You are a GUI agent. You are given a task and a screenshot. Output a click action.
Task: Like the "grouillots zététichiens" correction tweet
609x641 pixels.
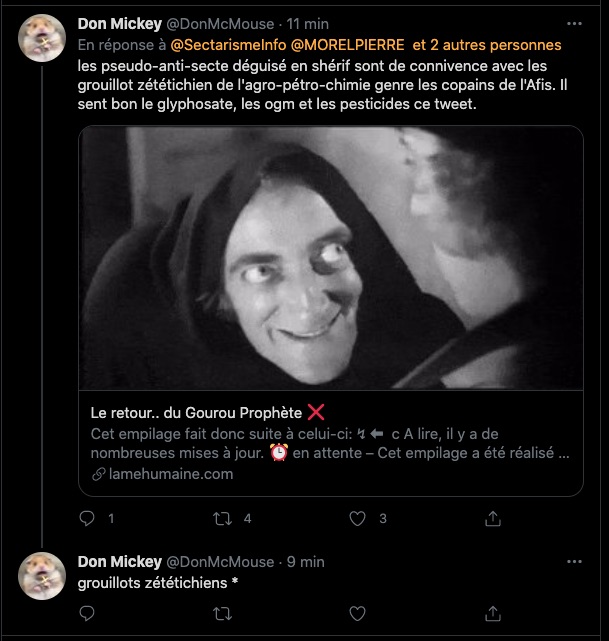point(358,614)
